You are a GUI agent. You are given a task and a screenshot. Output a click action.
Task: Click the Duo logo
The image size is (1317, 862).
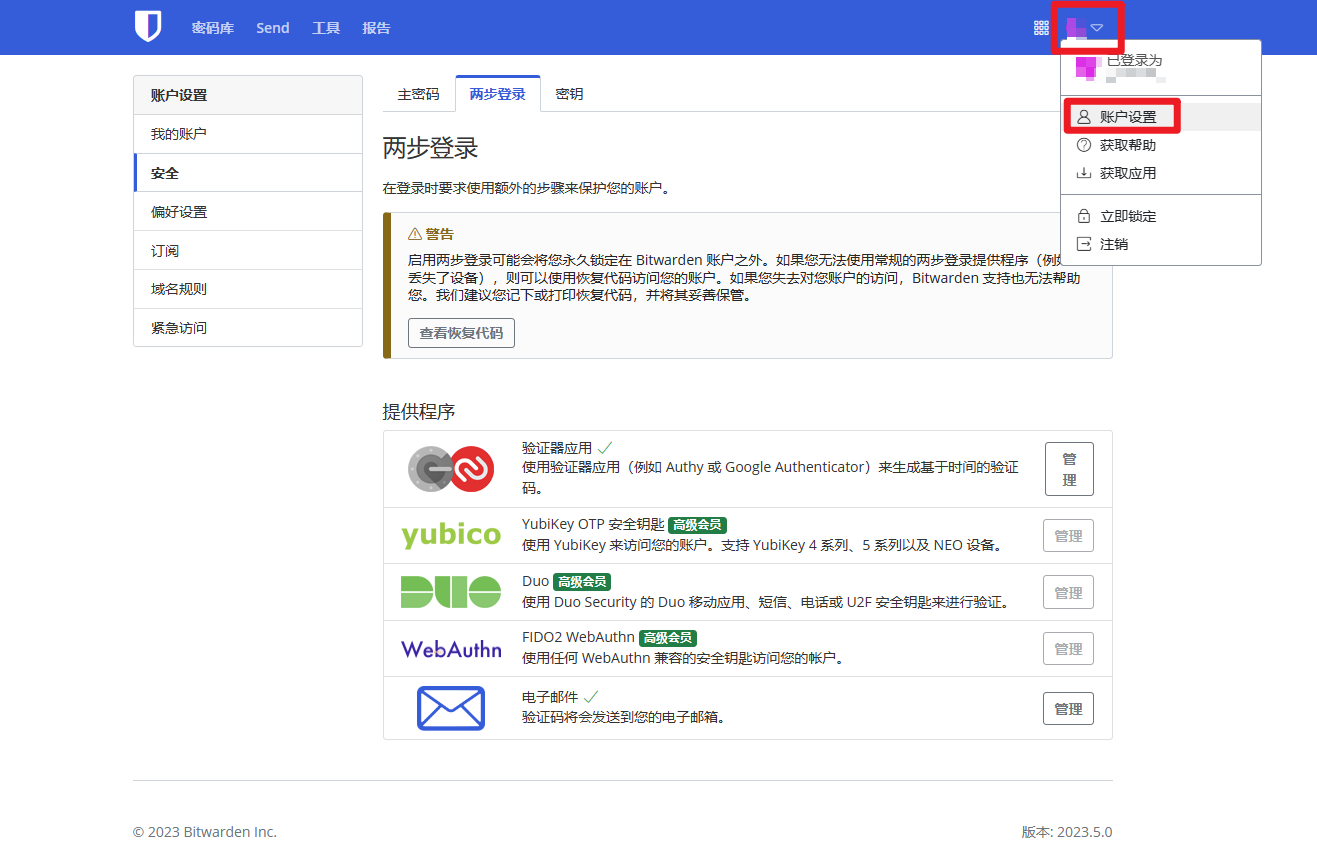(x=451, y=592)
